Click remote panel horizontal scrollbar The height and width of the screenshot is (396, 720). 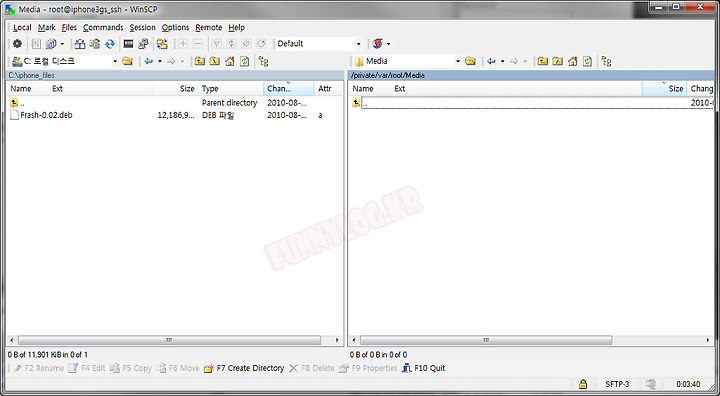pos(486,340)
